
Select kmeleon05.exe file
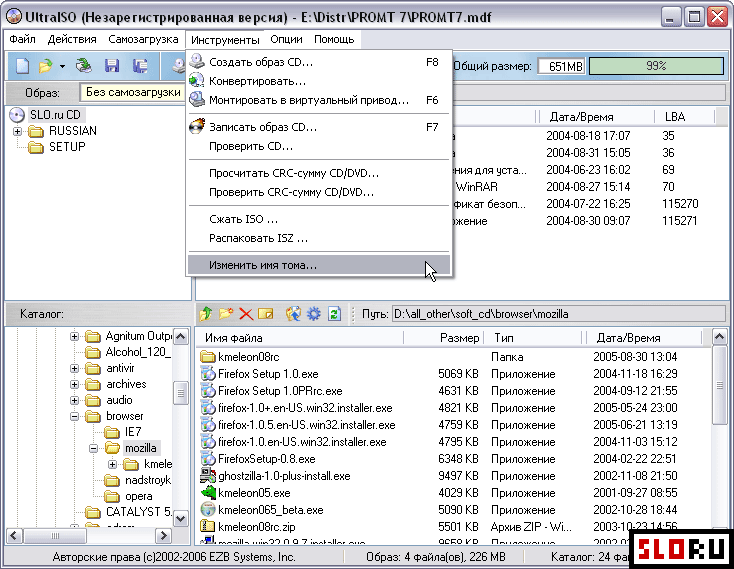coord(245,493)
